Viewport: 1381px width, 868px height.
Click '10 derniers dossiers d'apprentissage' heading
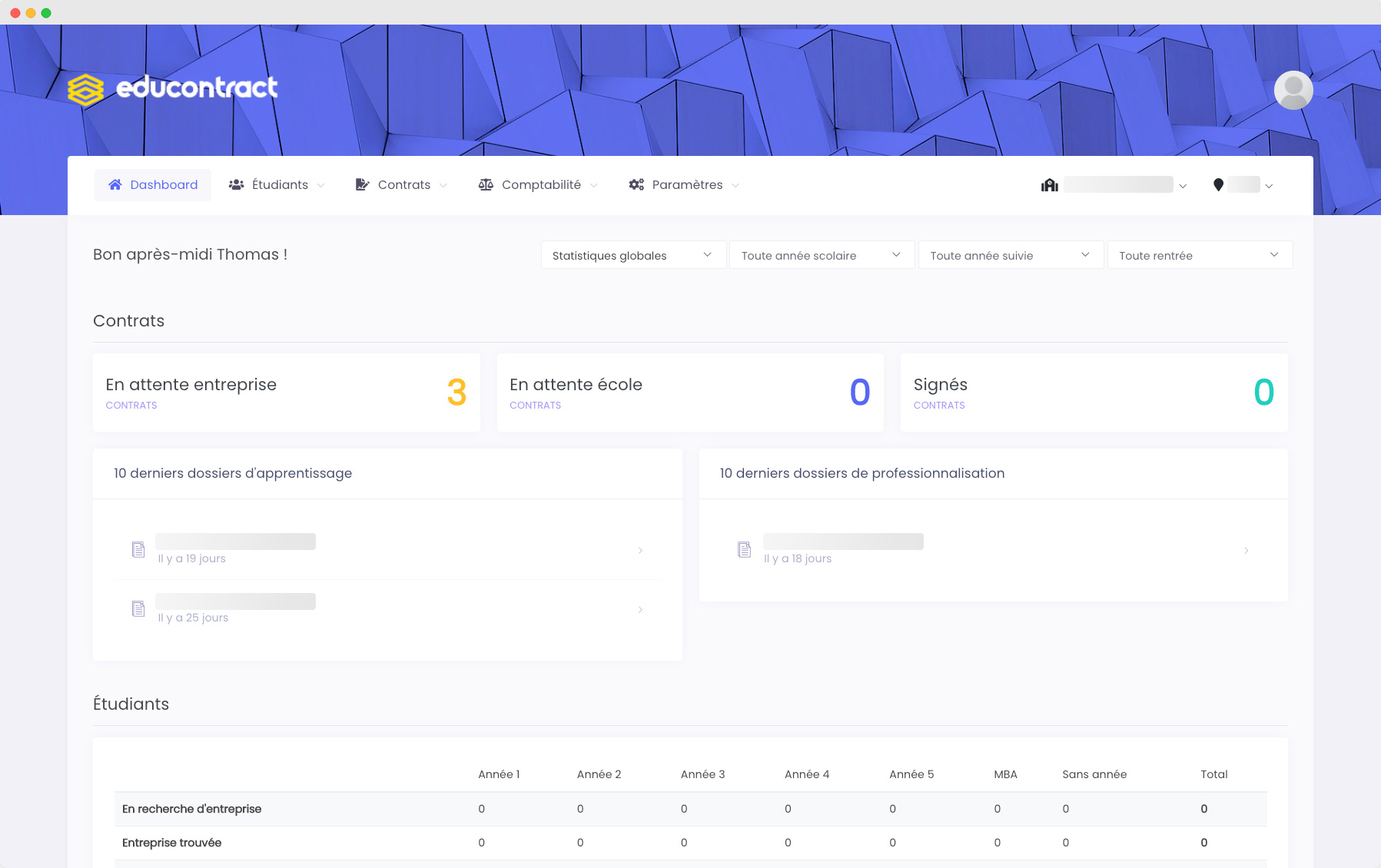pos(233,473)
